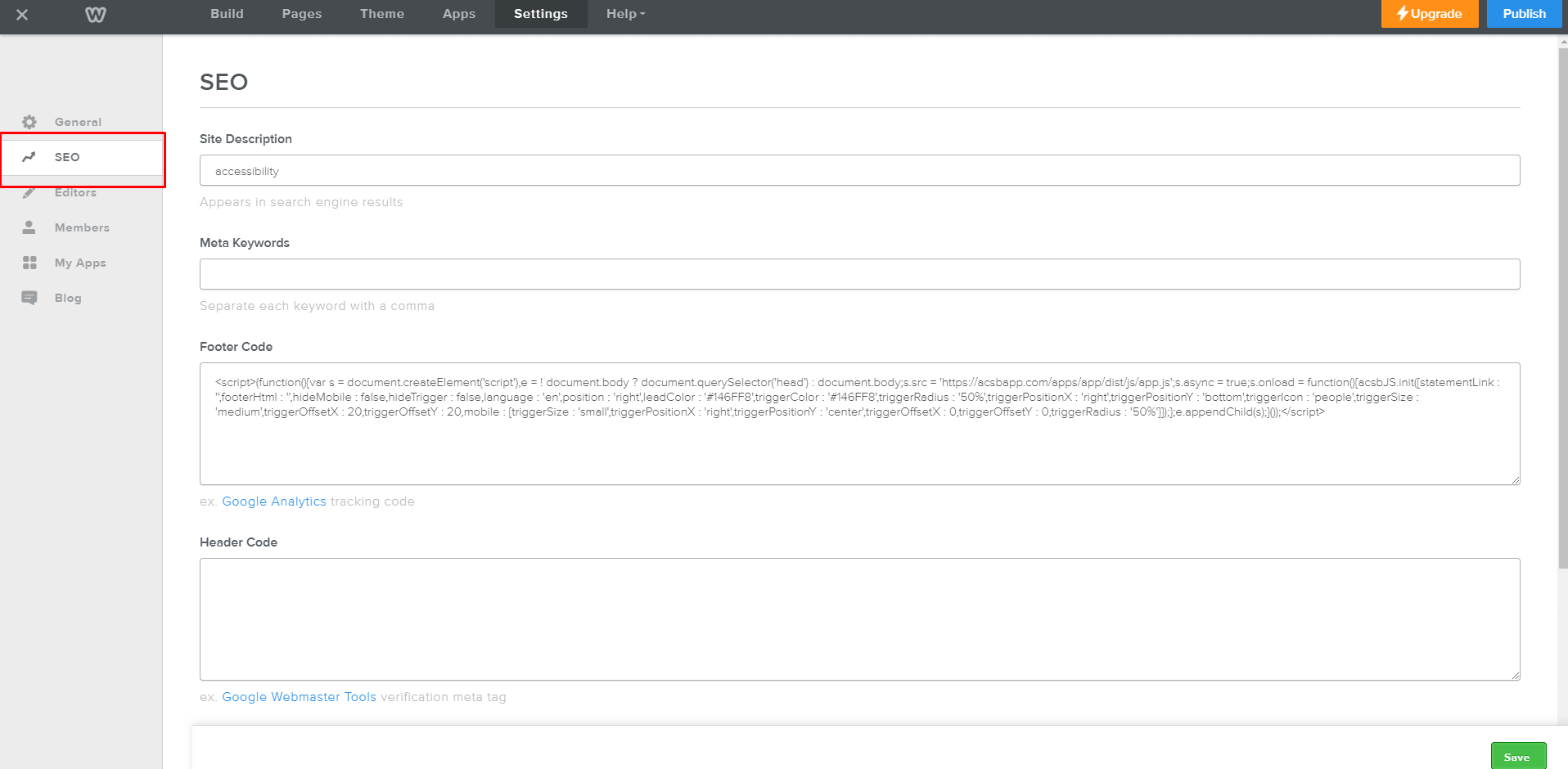Click the Editors pencil icon

coord(29,192)
